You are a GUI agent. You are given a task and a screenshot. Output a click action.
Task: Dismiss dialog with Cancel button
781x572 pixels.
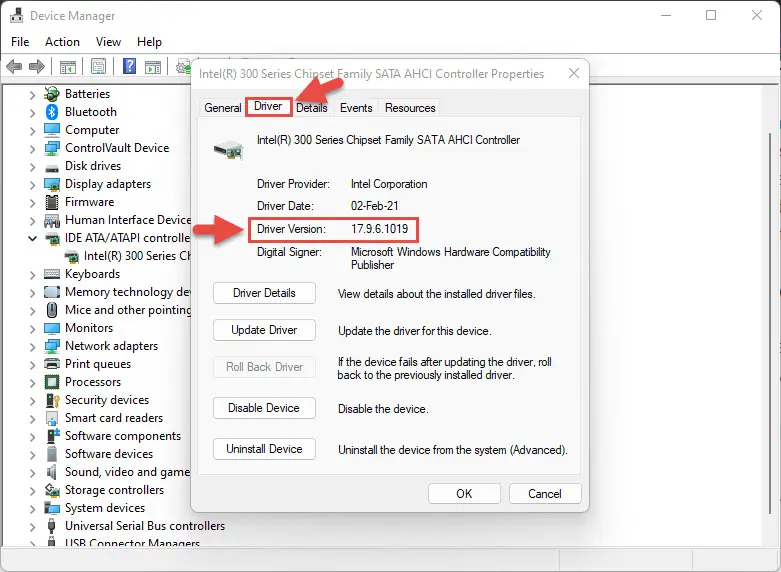click(545, 493)
